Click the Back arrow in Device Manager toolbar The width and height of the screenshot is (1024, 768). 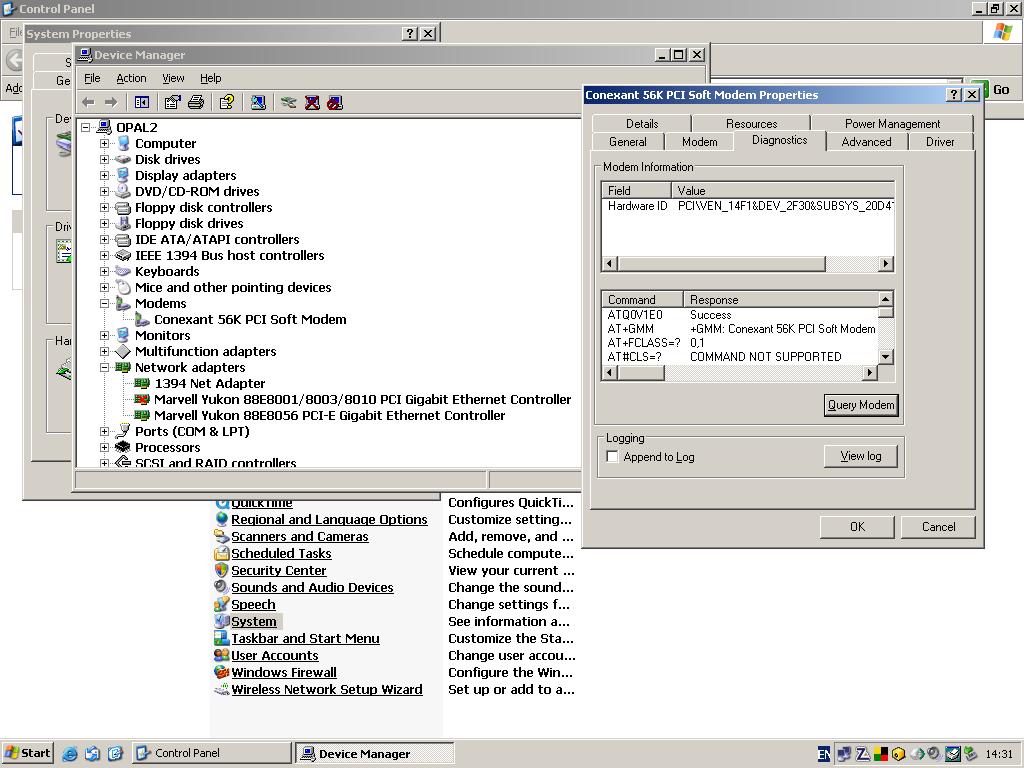pos(89,103)
